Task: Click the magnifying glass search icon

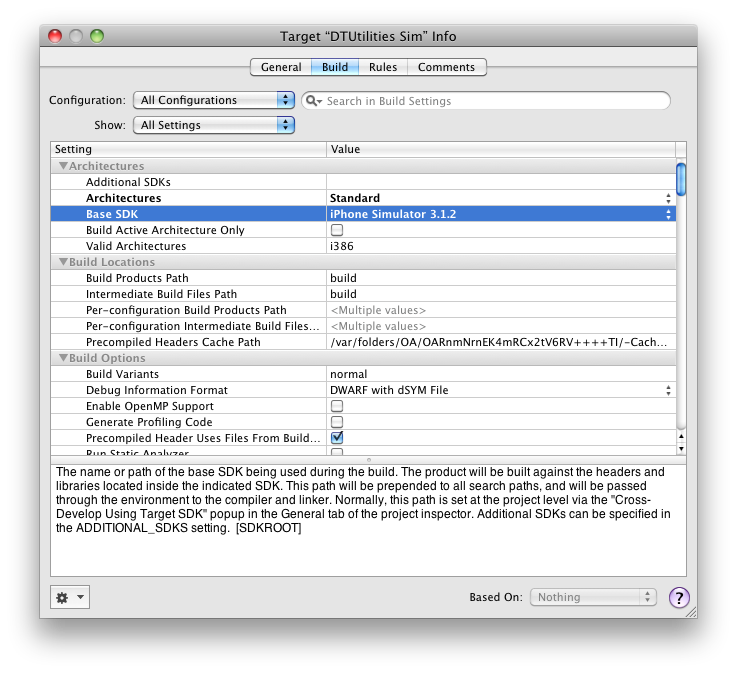Action: (x=313, y=101)
